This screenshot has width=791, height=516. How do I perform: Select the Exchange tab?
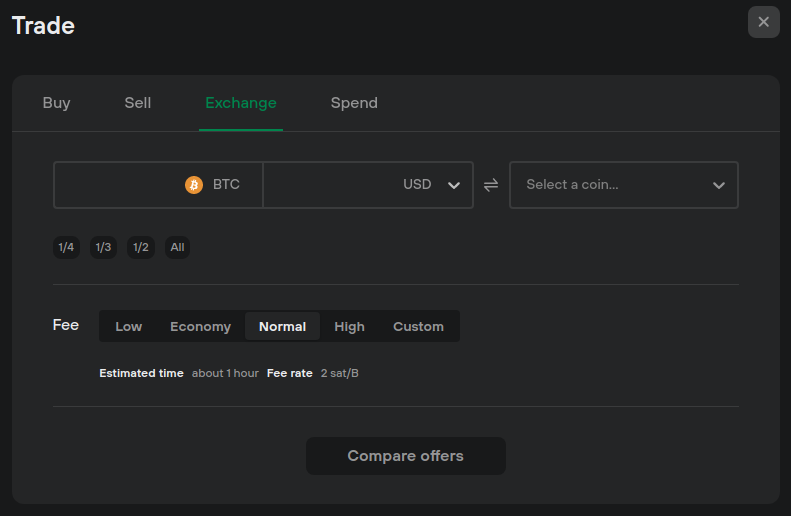click(x=241, y=103)
